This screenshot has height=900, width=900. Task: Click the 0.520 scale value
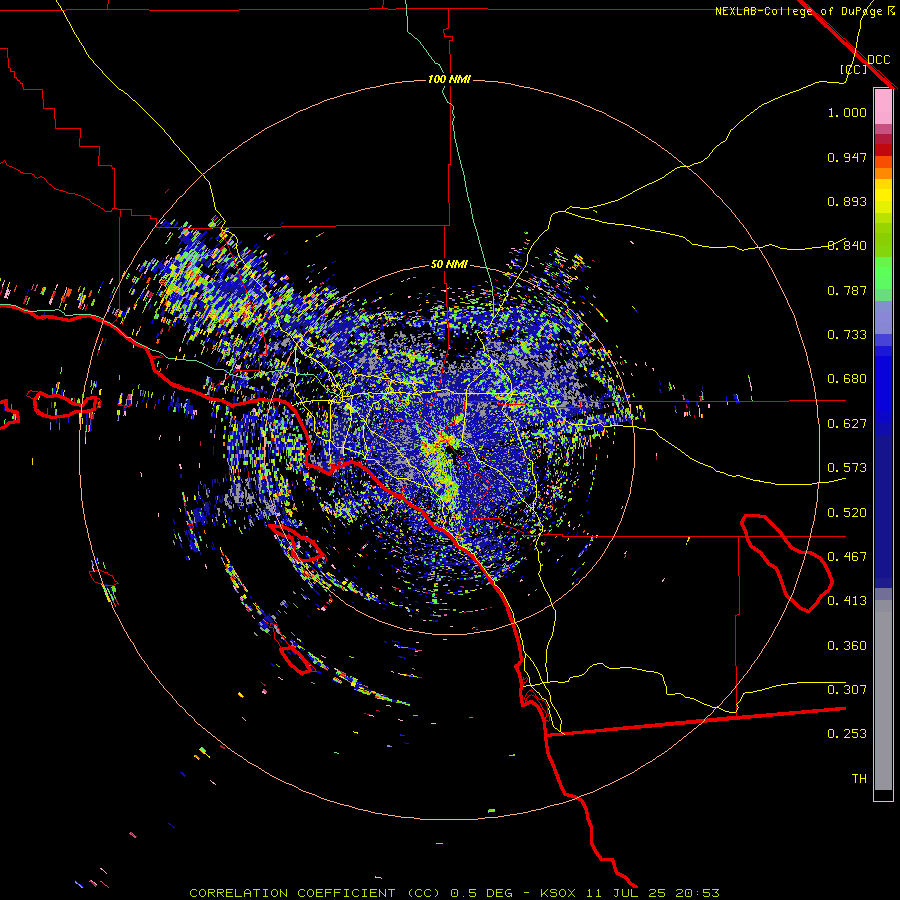click(x=847, y=513)
